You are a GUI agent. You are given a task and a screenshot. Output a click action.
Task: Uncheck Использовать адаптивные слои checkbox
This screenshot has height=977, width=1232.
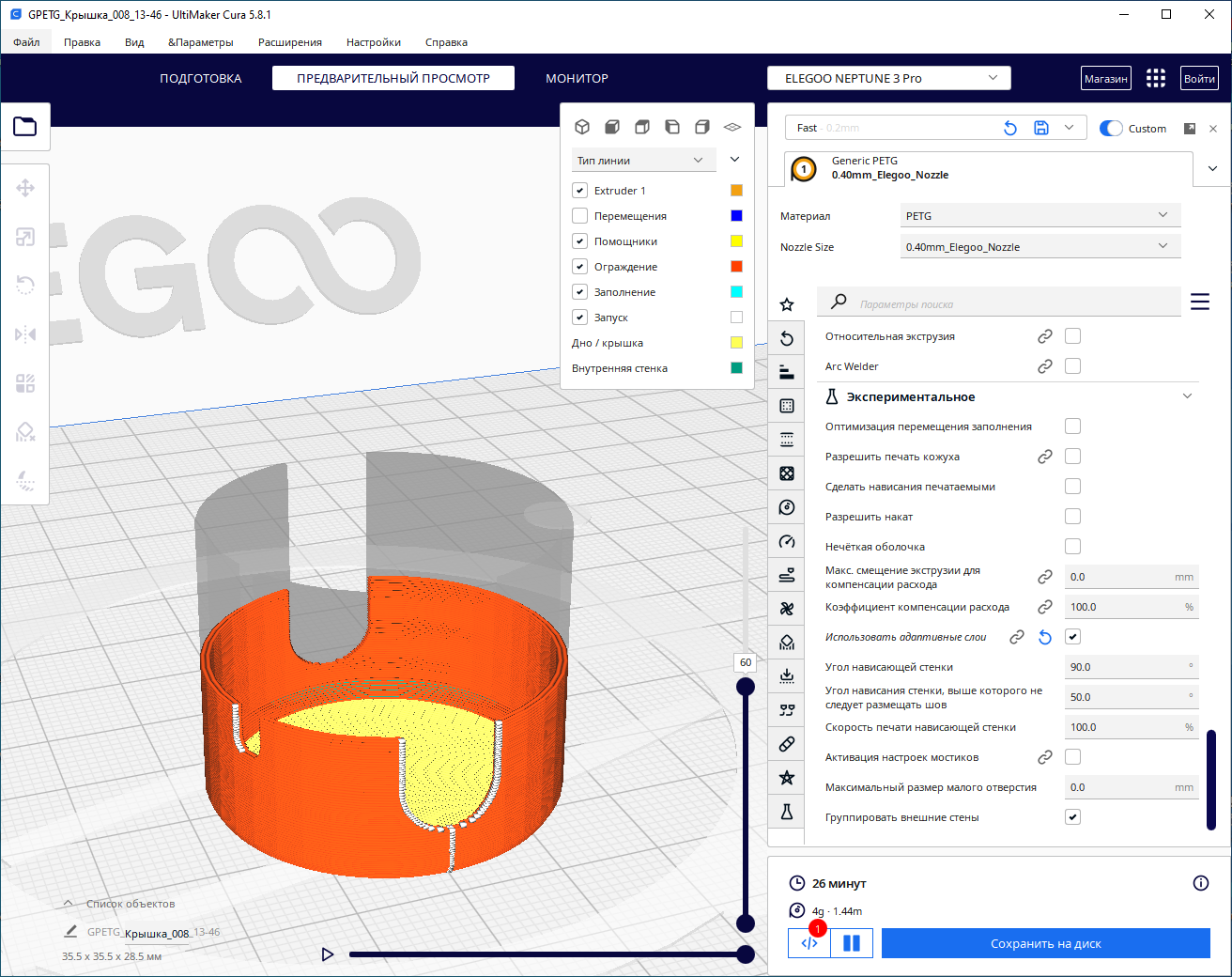(x=1072, y=637)
